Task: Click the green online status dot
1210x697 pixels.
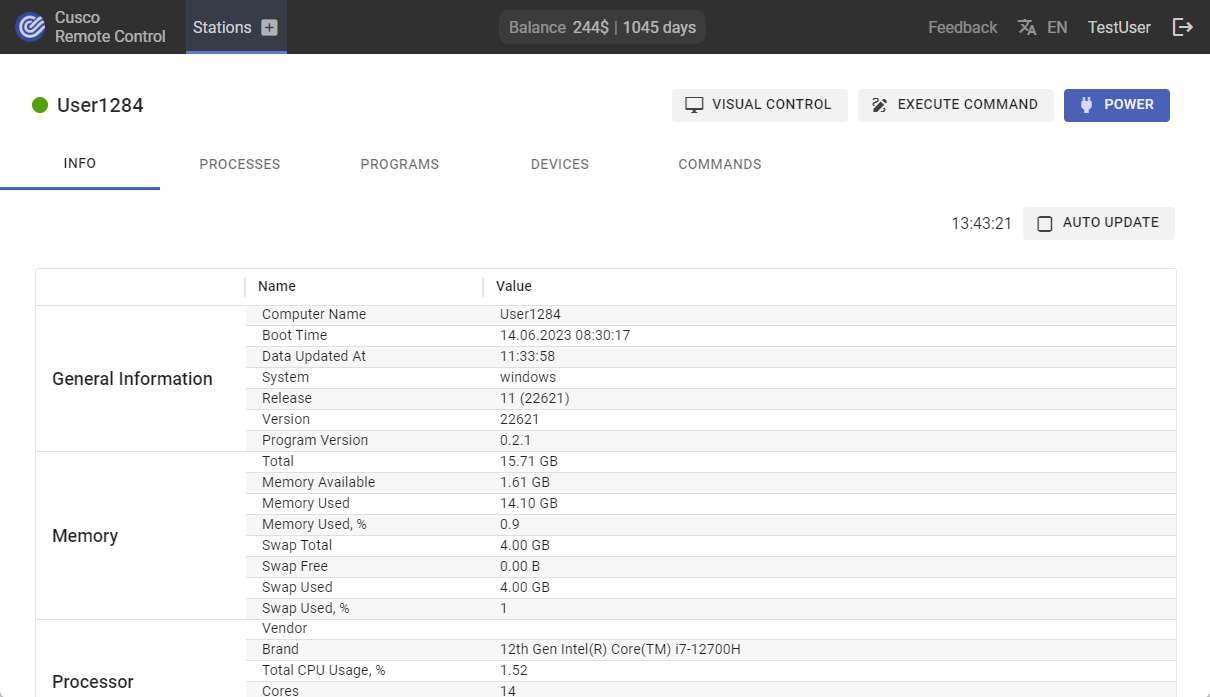Action: (40, 105)
